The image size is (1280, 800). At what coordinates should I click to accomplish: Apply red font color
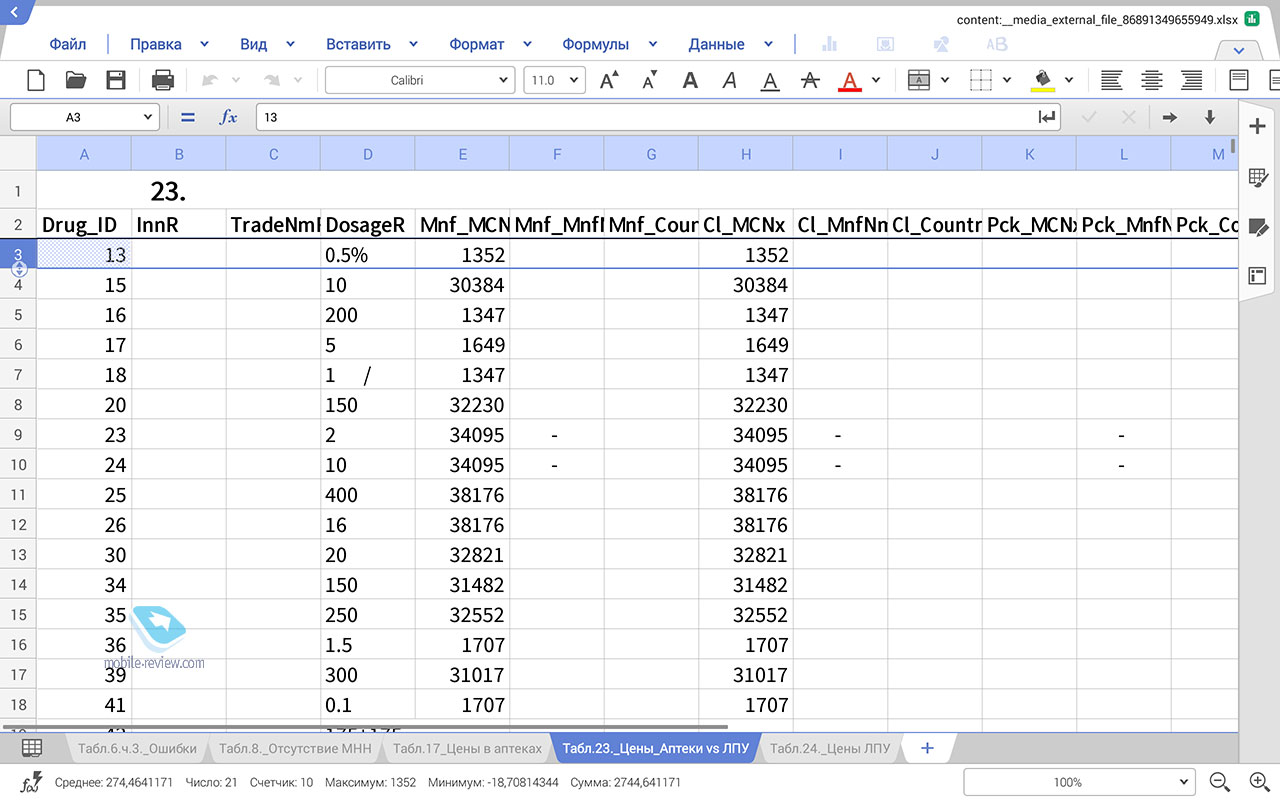tap(850, 81)
